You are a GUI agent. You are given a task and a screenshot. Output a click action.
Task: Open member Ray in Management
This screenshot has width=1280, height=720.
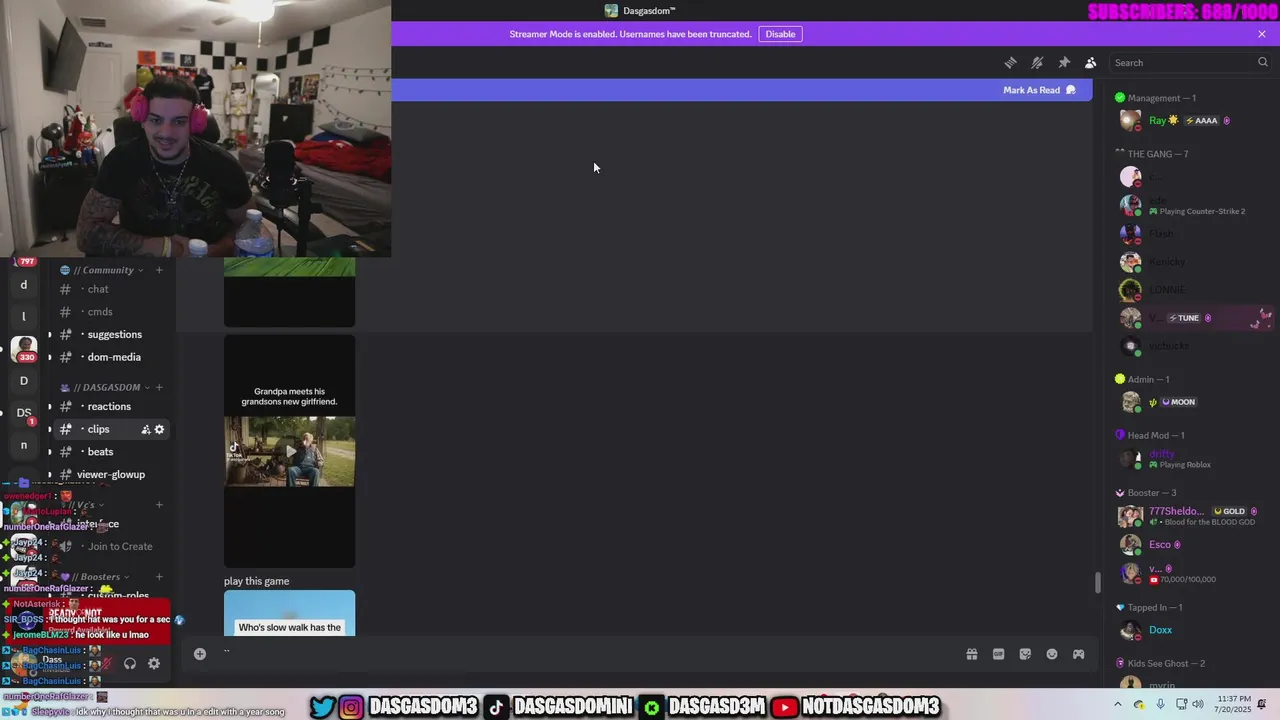click(x=1195, y=120)
